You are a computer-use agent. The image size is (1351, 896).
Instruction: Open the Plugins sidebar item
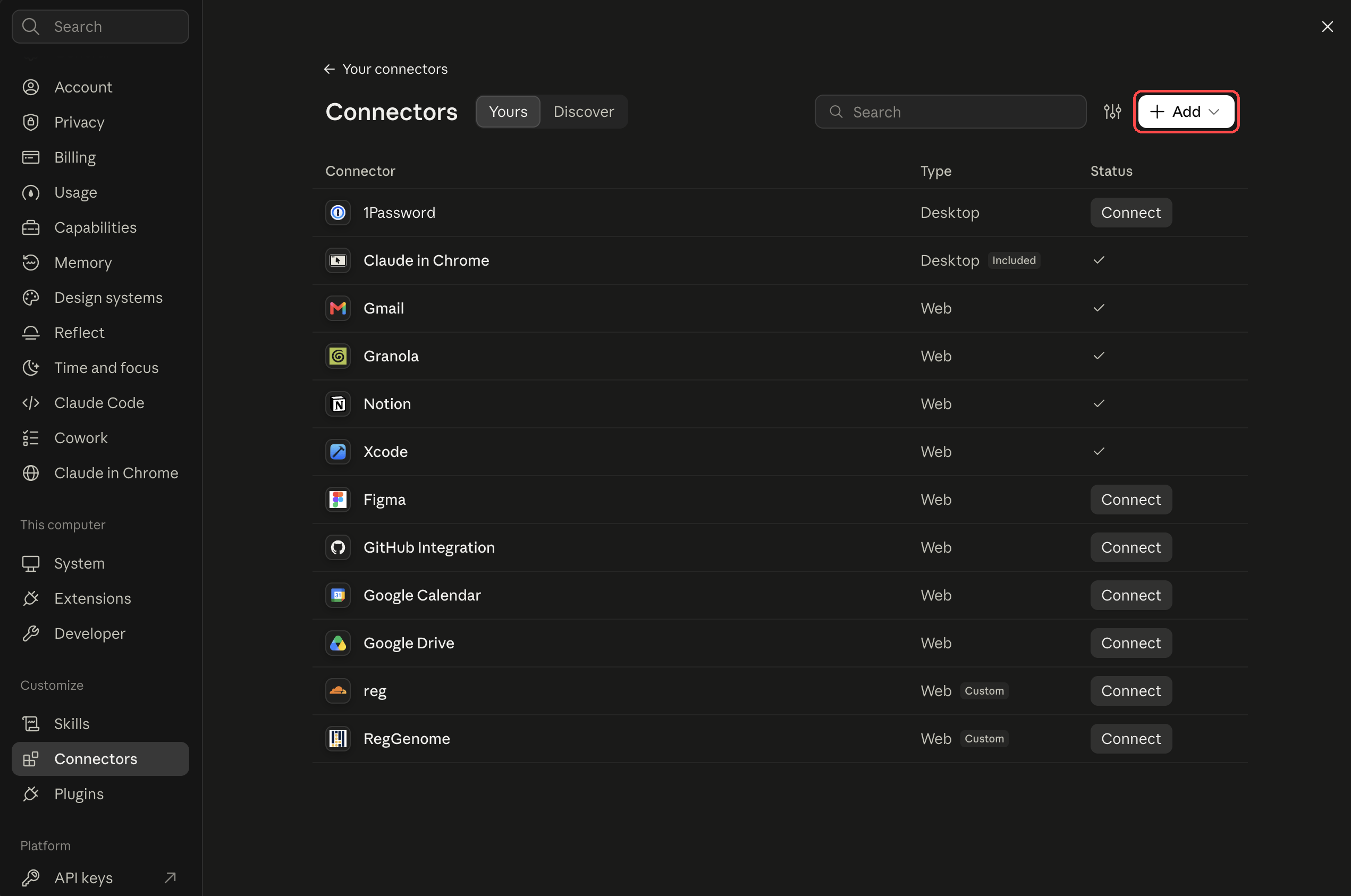click(x=100, y=794)
